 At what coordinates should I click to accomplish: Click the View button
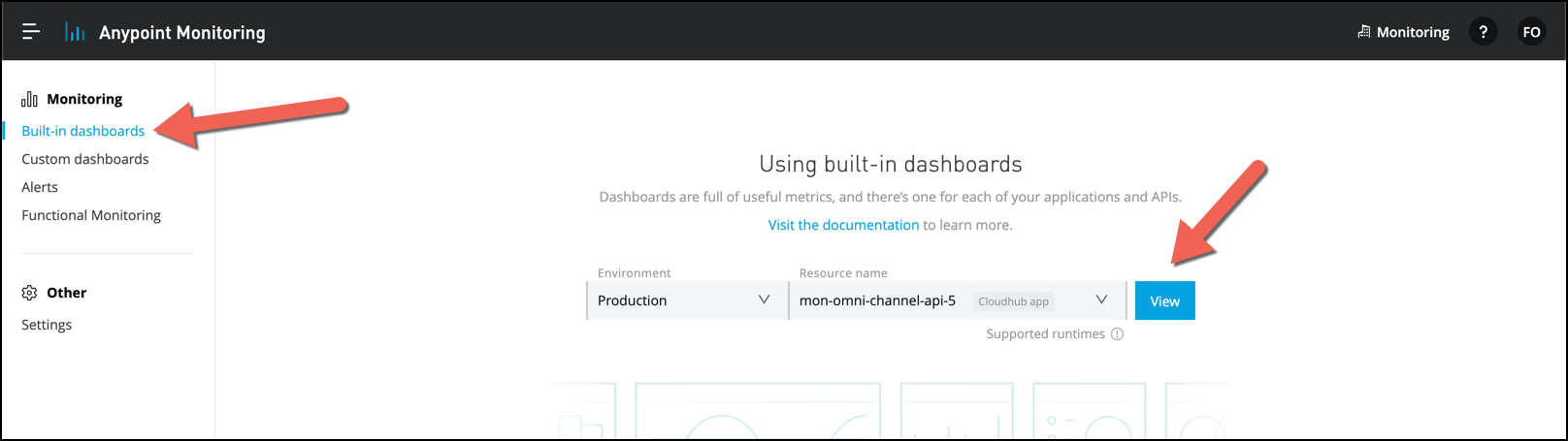tap(1165, 300)
